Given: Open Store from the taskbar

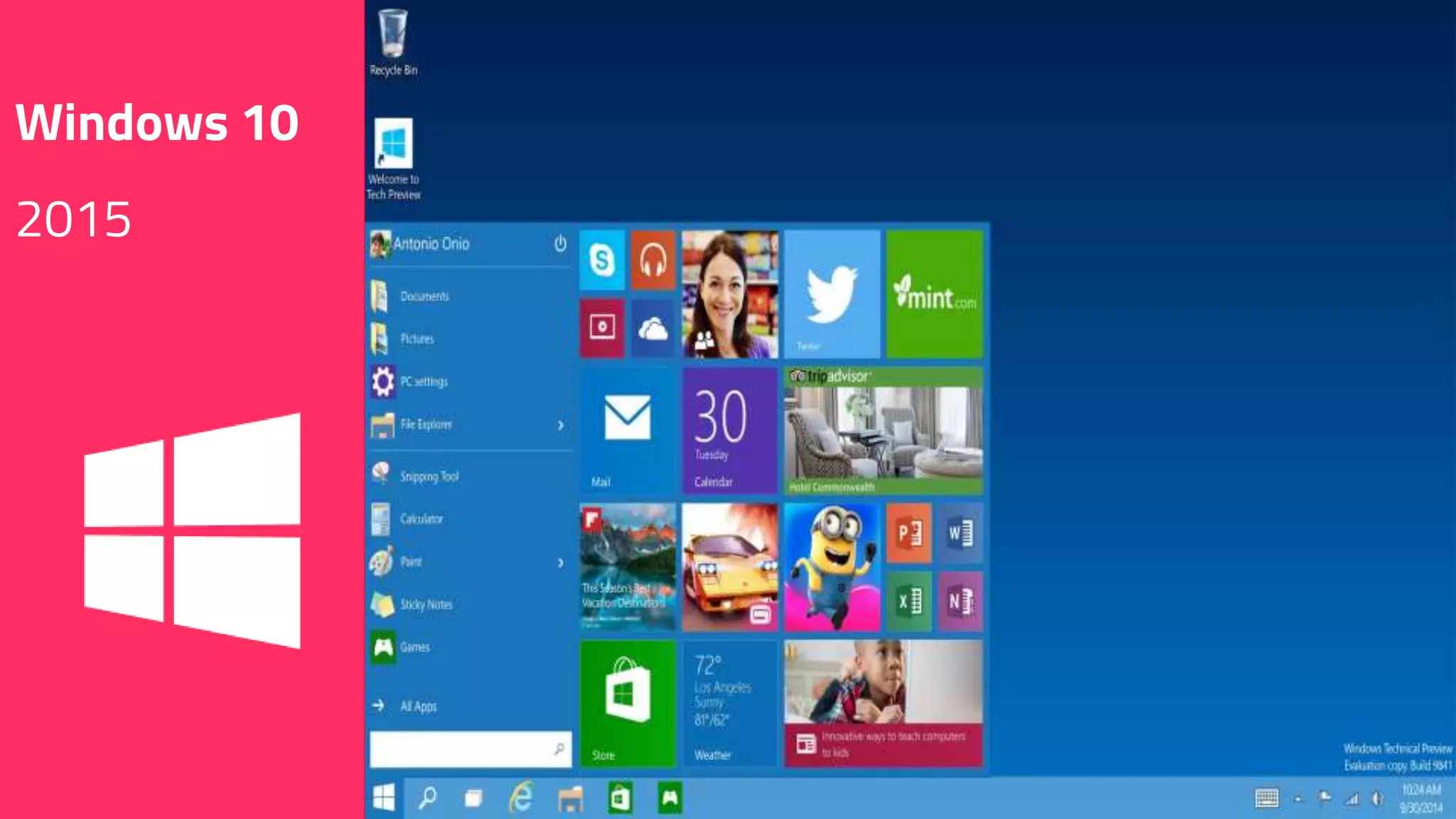Looking at the screenshot, I should click(x=620, y=798).
